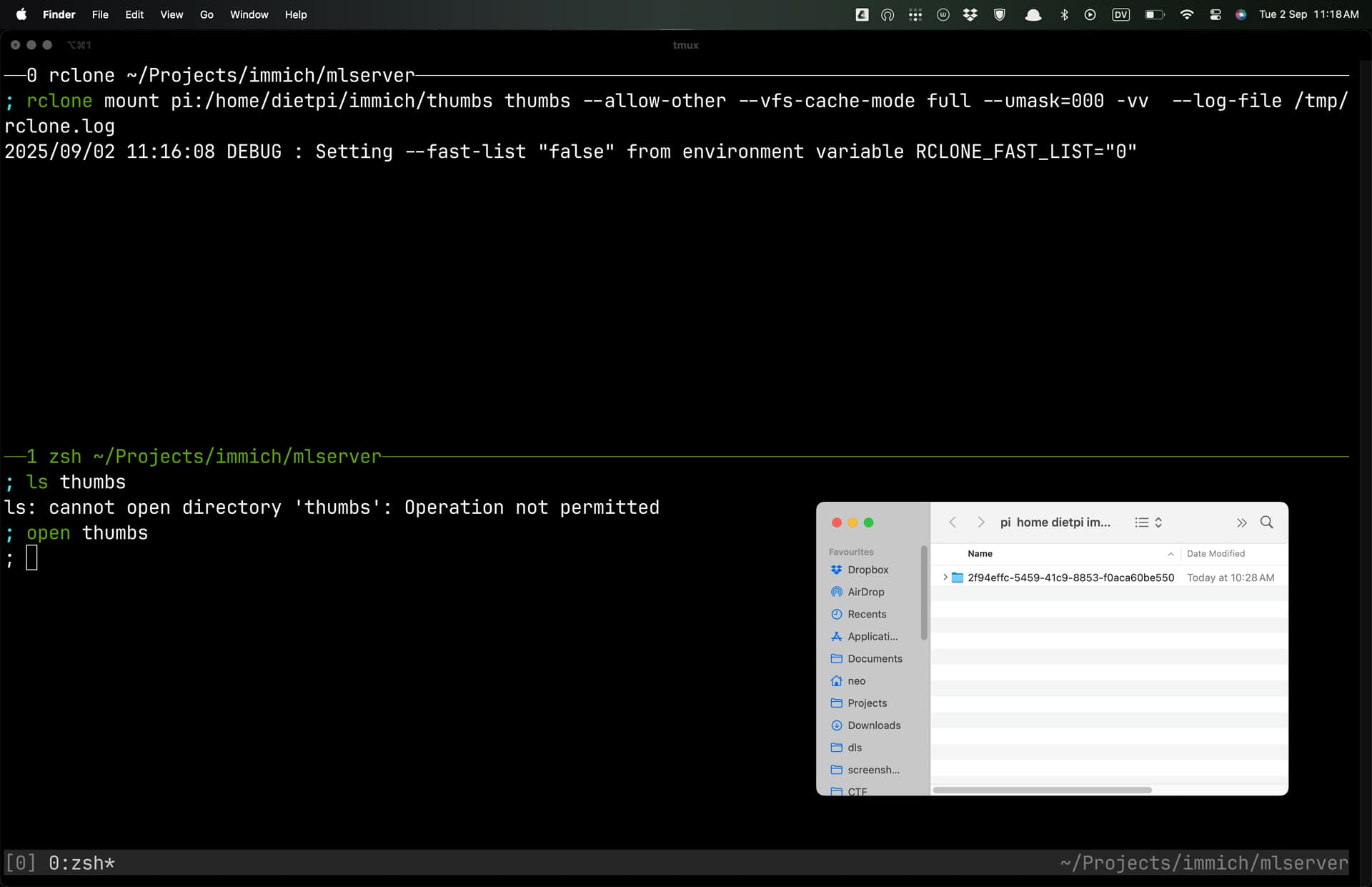Viewport: 1372px width, 887px height.
Task: Open Documents in Finder sidebar
Action: tap(875, 658)
